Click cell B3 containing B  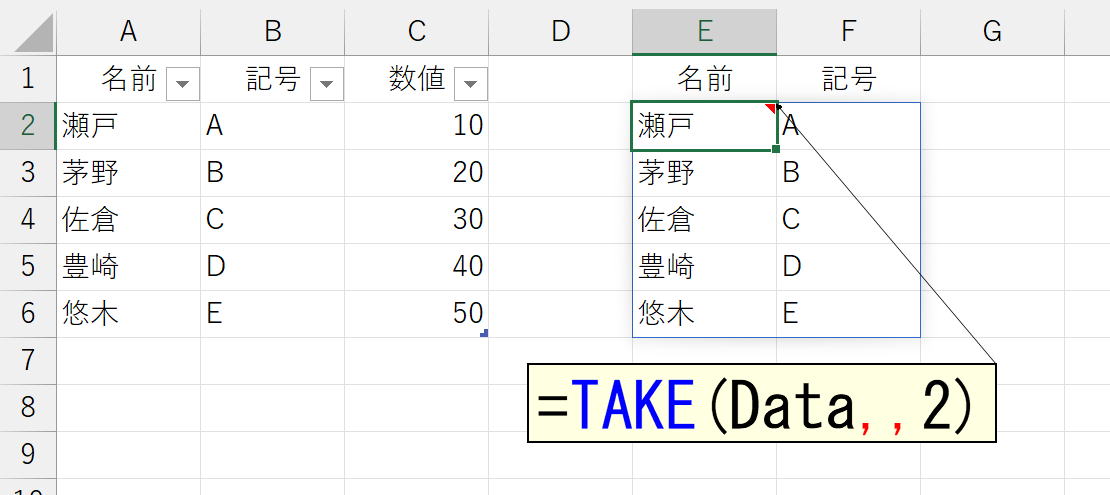tap(273, 173)
